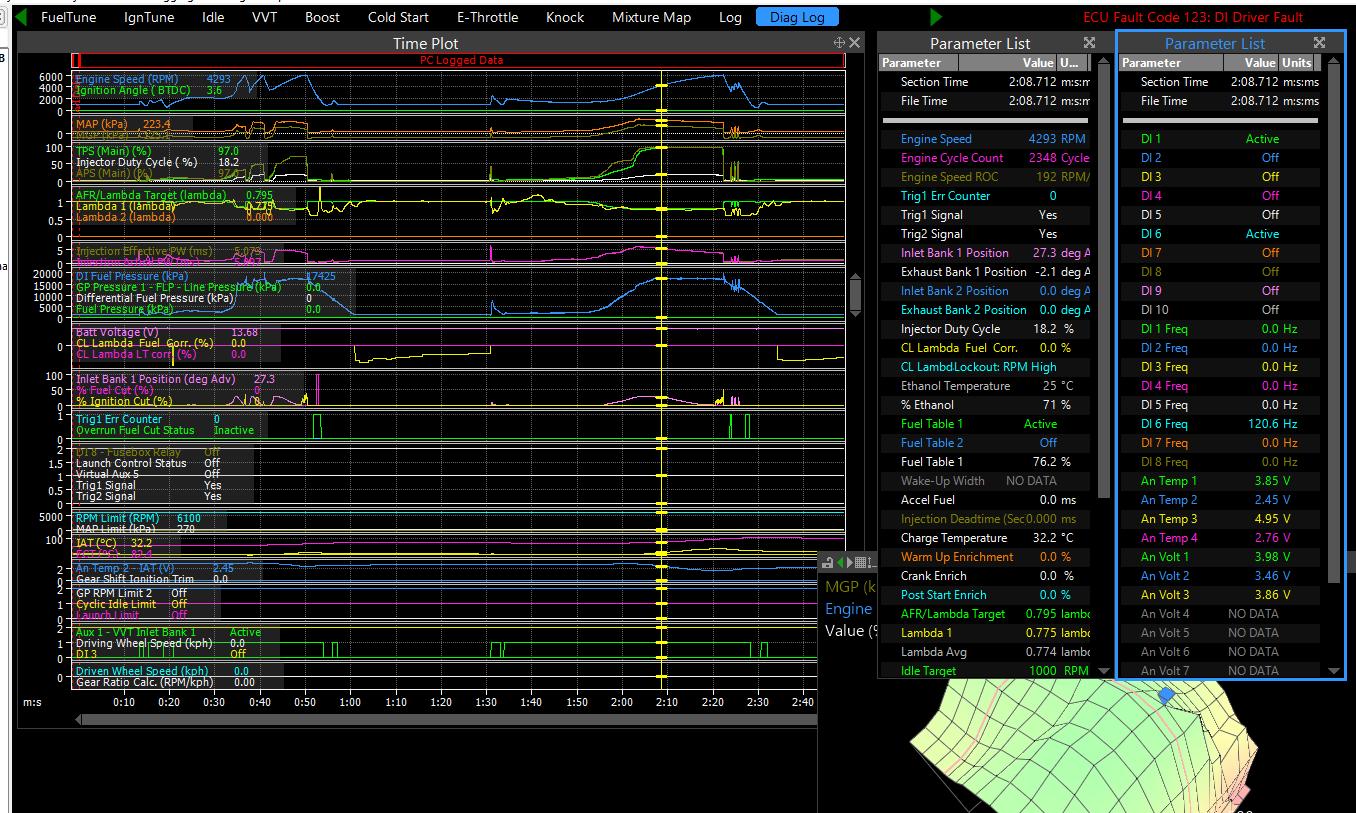The height and width of the screenshot is (813, 1356).
Task: Maximize the blue-highlighted Parameter List panel
Action: 1319,43
